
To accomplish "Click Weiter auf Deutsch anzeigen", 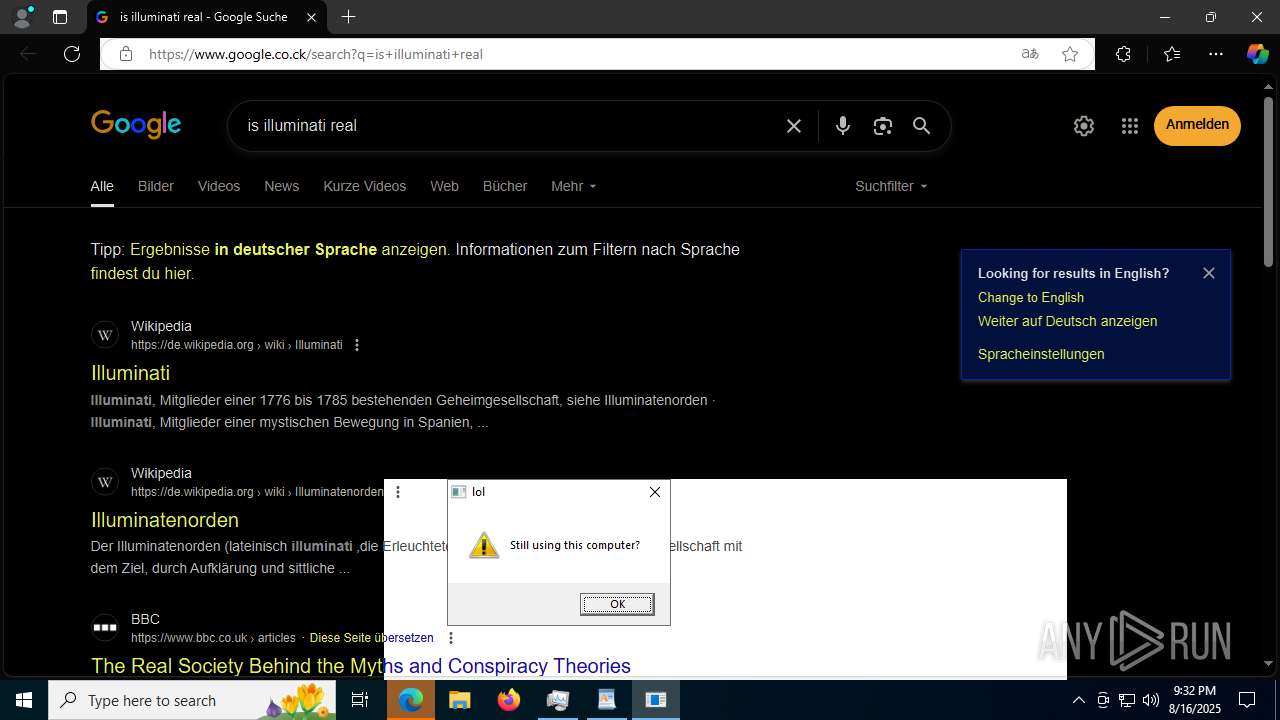I will coord(1067,321).
